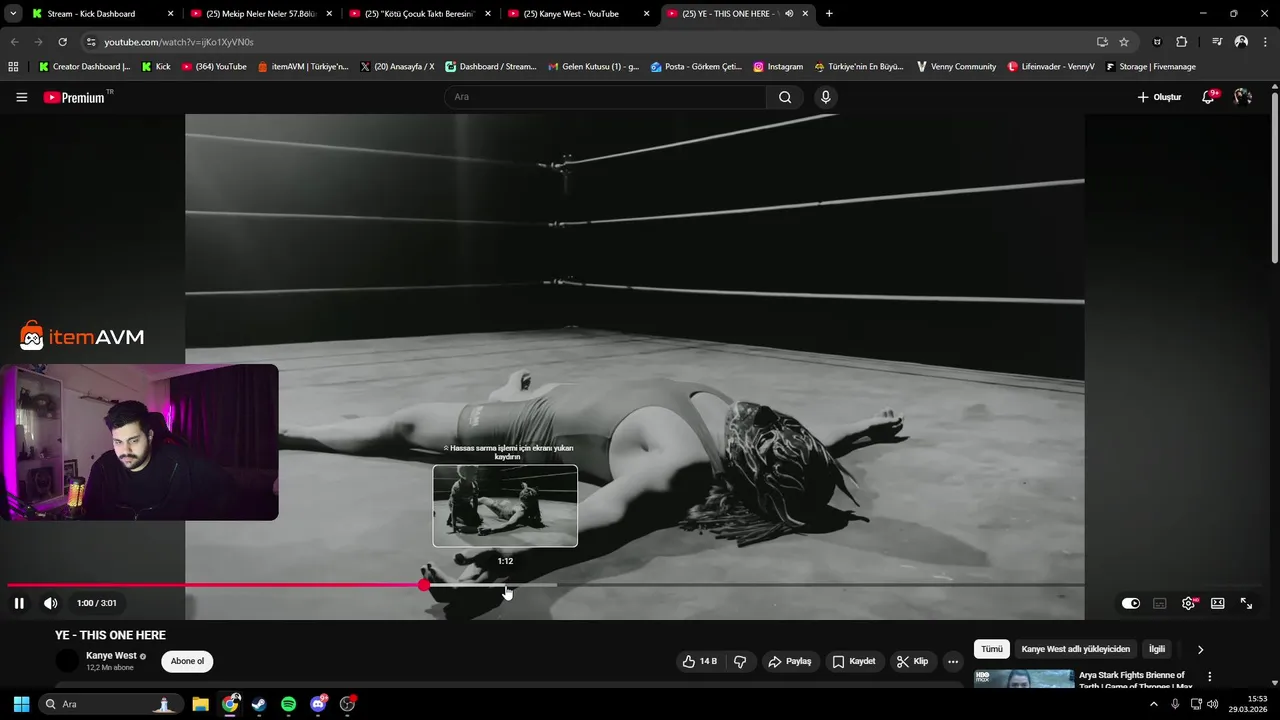Subscribe with the Abone ol button
The height and width of the screenshot is (720, 1280).
[x=187, y=661]
